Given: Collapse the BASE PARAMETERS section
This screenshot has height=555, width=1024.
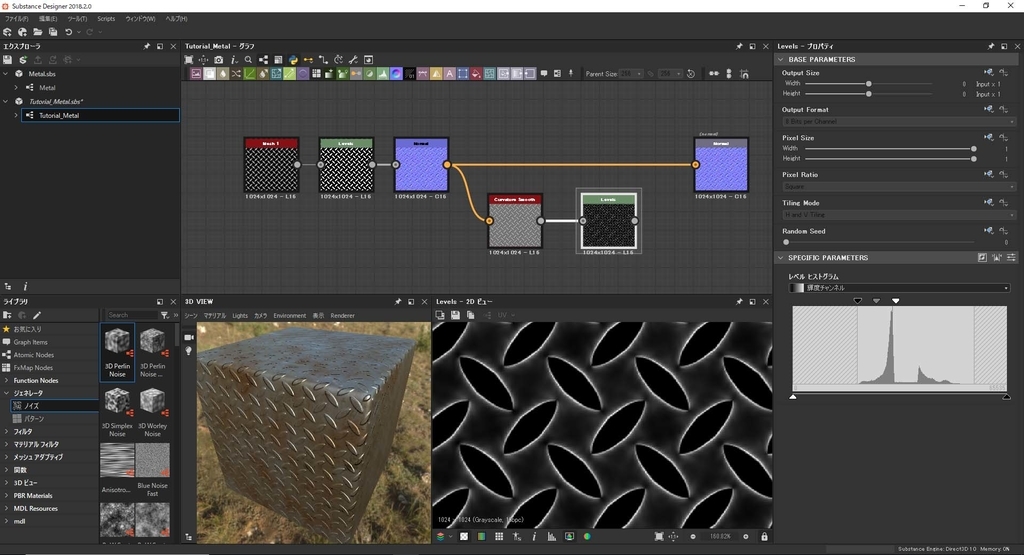Looking at the screenshot, I should point(781,60).
